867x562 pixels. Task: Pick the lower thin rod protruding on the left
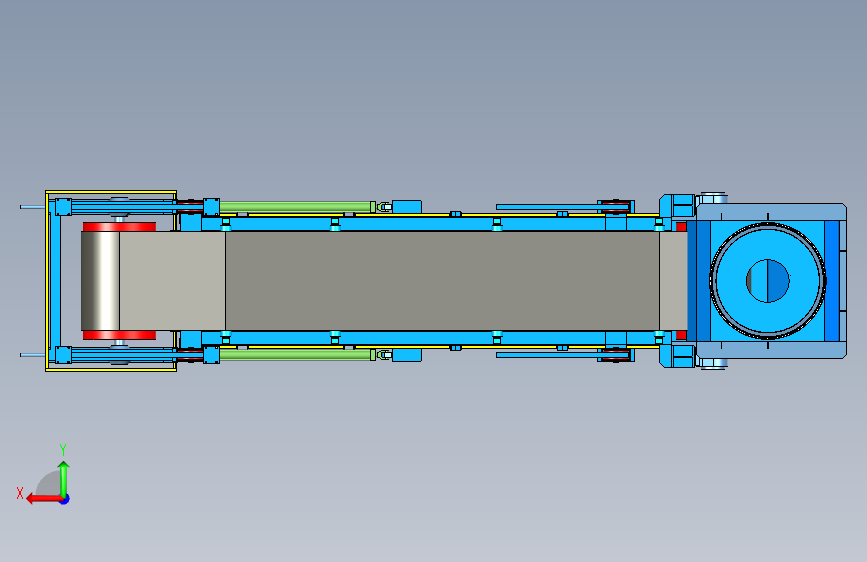33,355
